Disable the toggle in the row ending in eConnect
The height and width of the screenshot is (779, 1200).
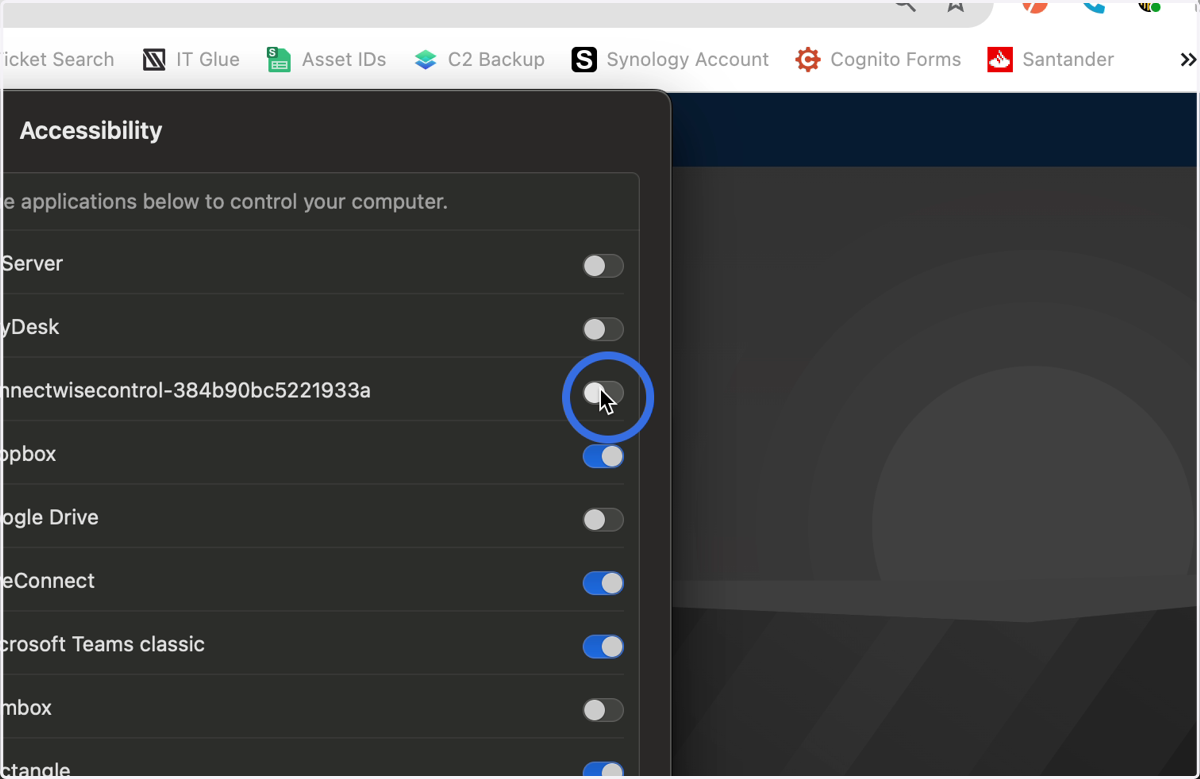(x=603, y=583)
